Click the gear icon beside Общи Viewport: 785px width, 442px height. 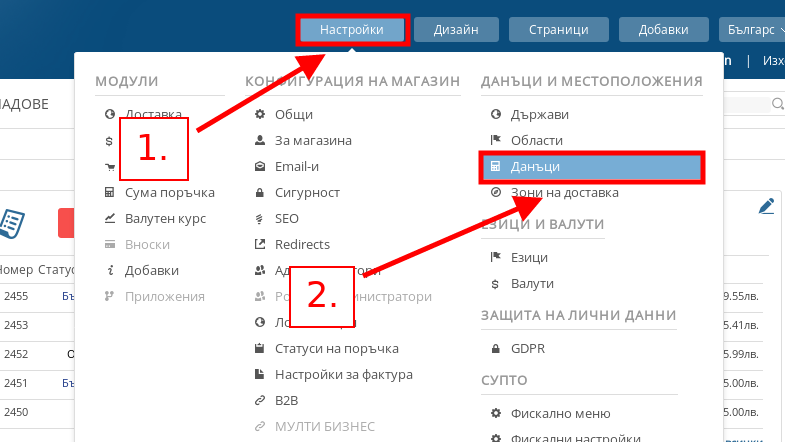260,115
